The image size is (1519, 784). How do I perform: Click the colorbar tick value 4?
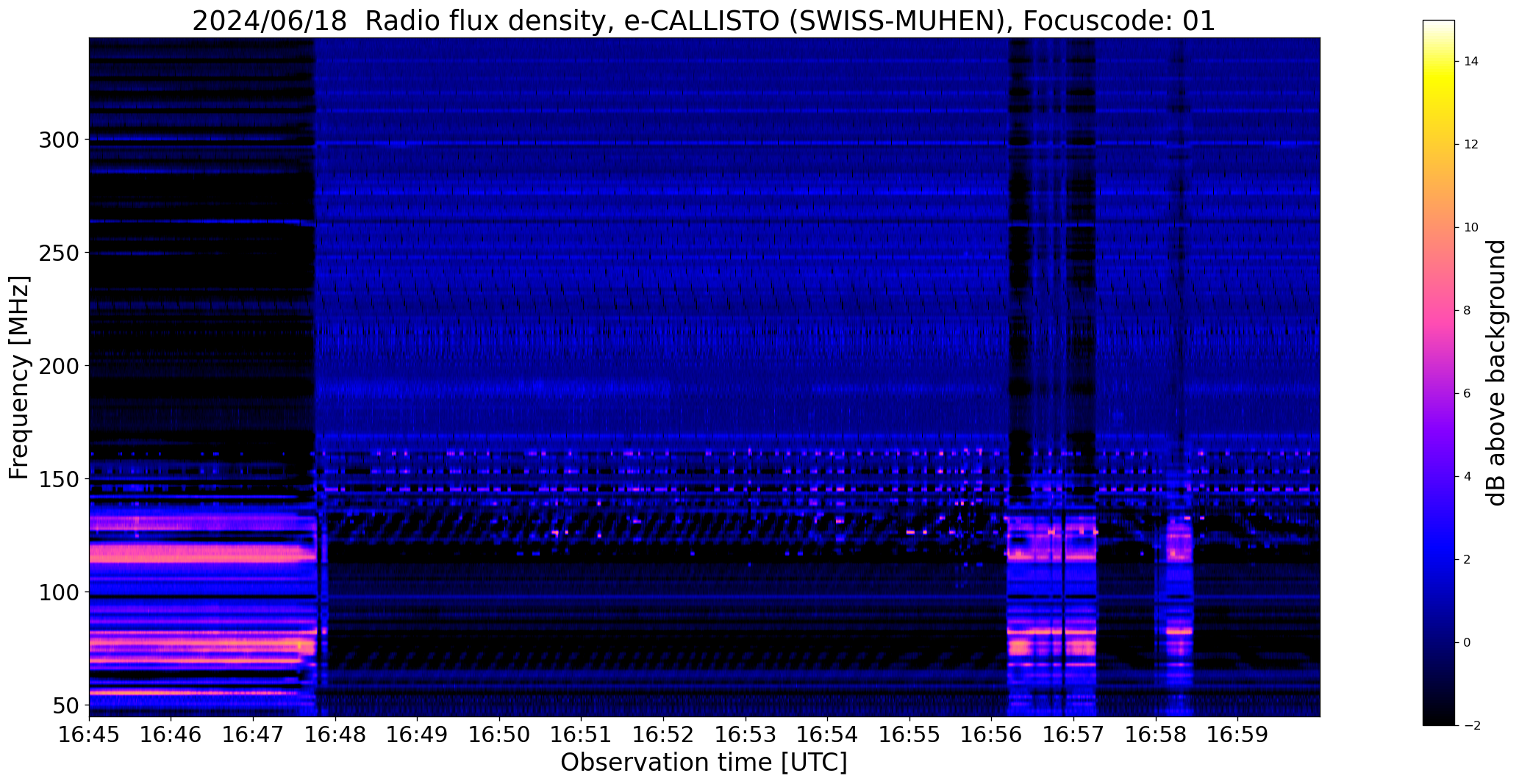click(x=1467, y=477)
